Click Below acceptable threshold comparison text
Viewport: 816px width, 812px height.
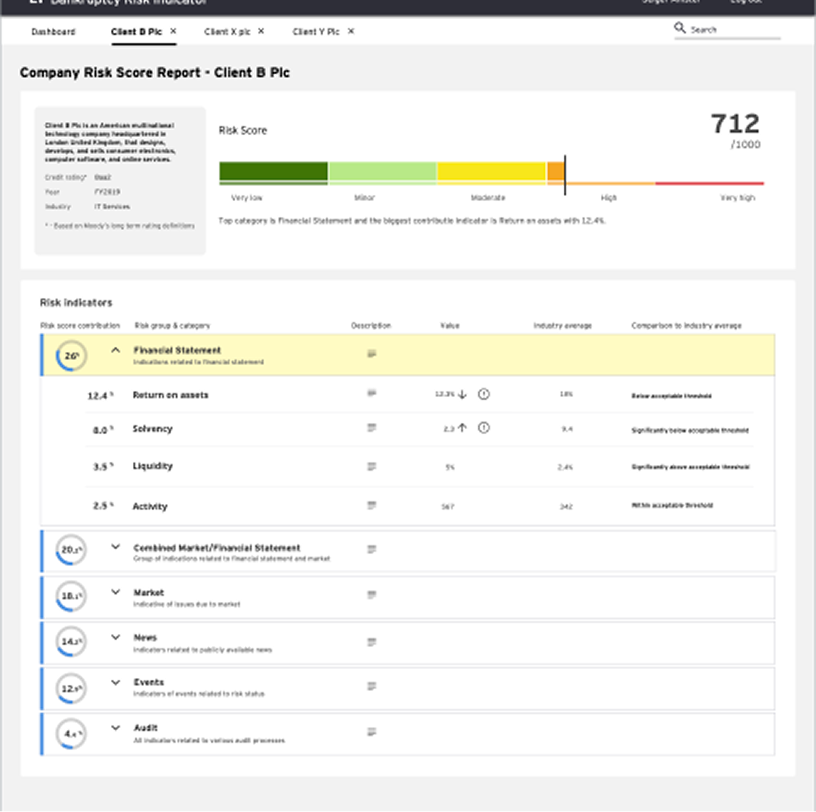pyautogui.click(x=671, y=396)
